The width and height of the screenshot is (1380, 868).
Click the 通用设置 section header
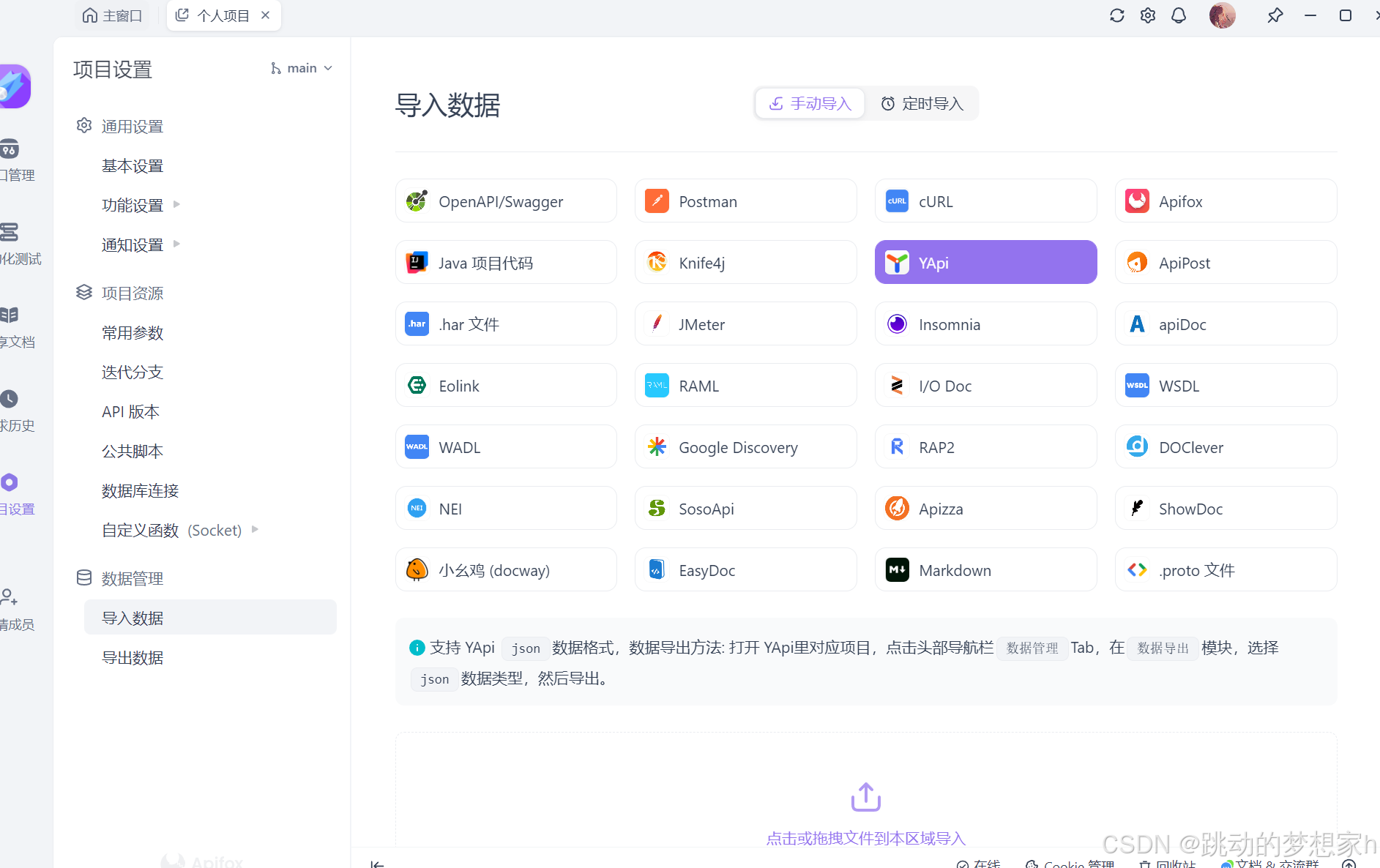coord(119,127)
